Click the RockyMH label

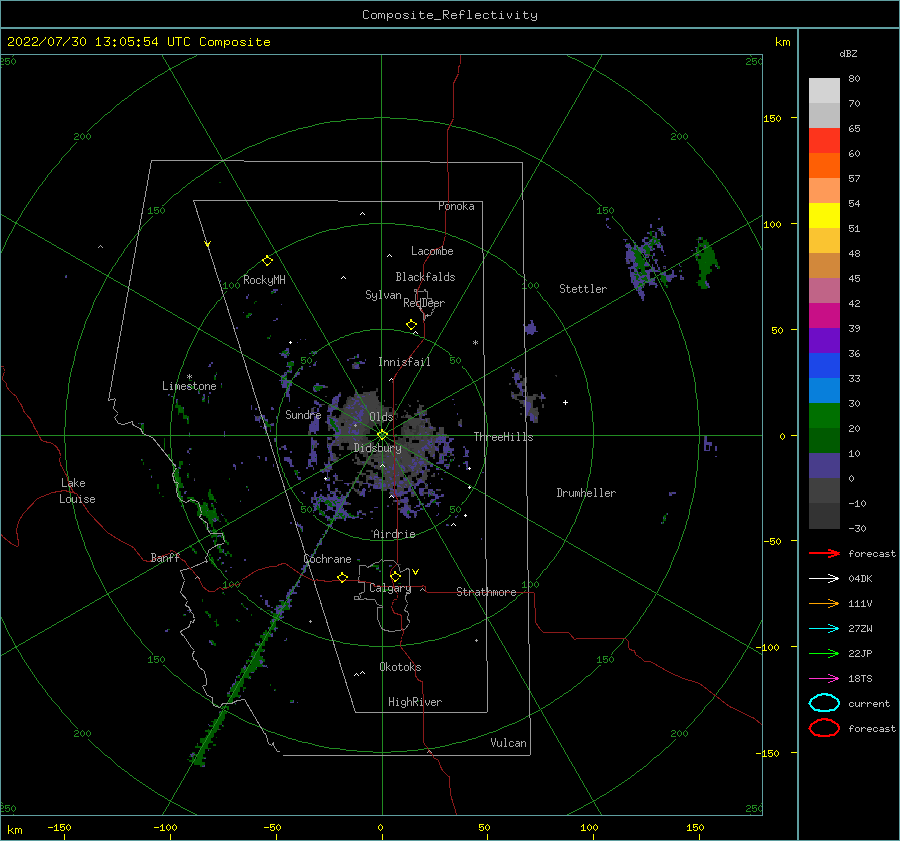point(264,280)
